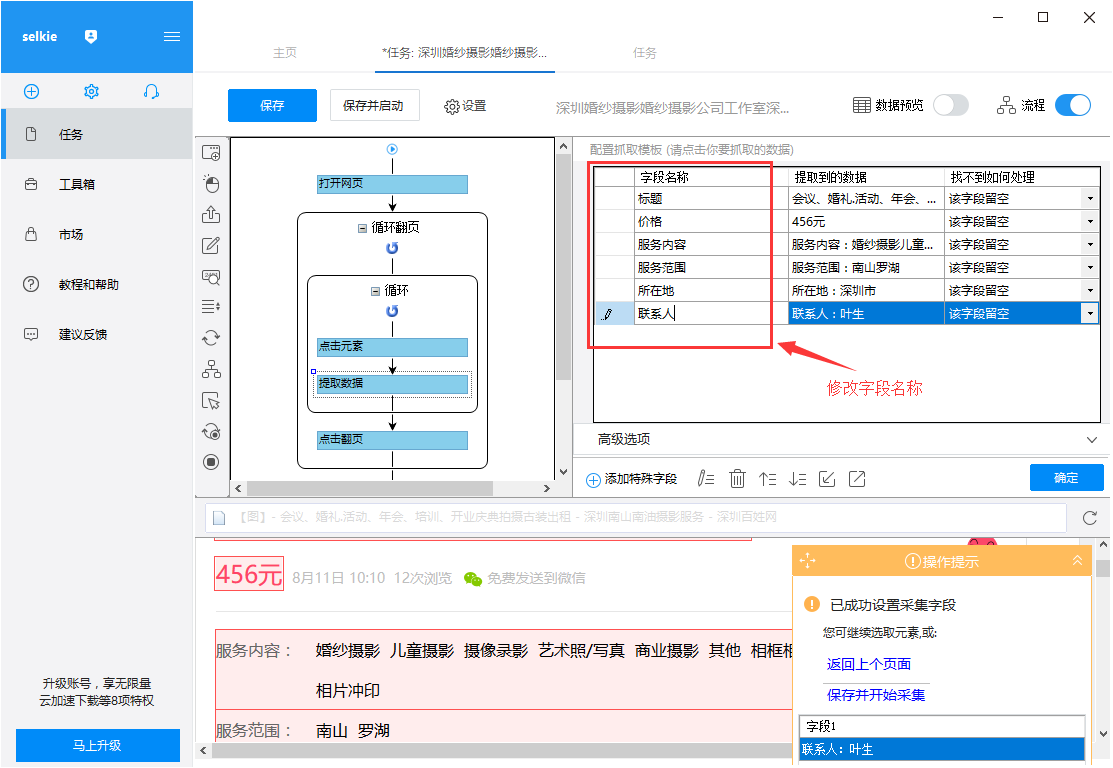Select the click element mouse tool
The height and width of the screenshot is (768, 1113).
[x=211, y=184]
